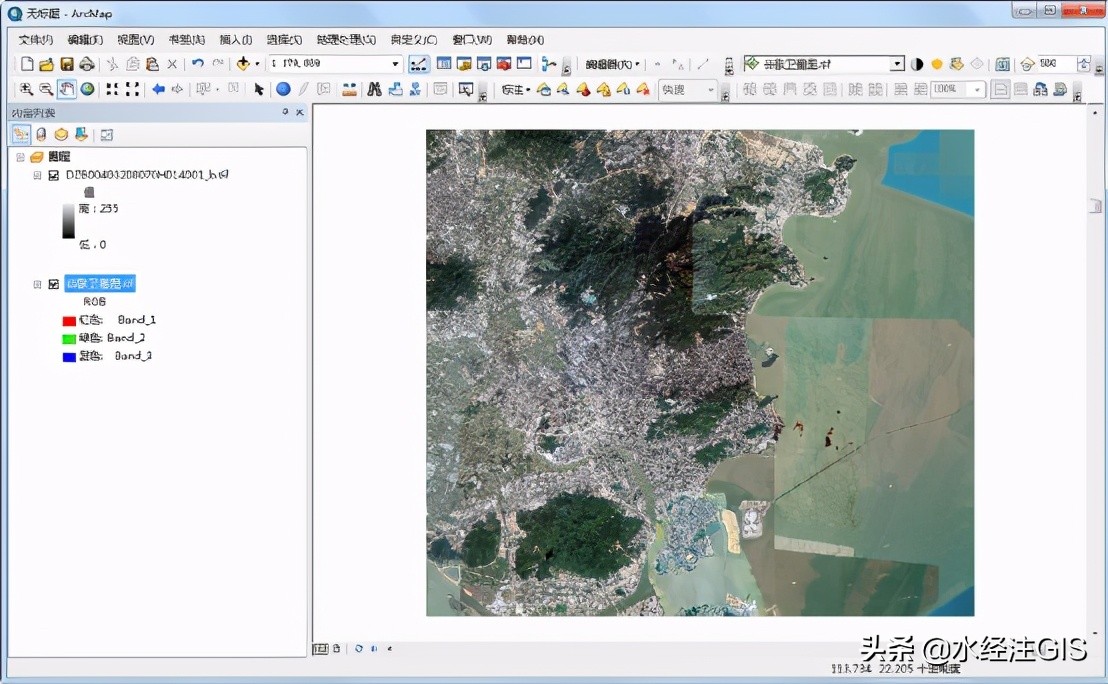This screenshot has width=1108, height=684.
Task: Click the Add Data button icon
Action: coord(242,64)
